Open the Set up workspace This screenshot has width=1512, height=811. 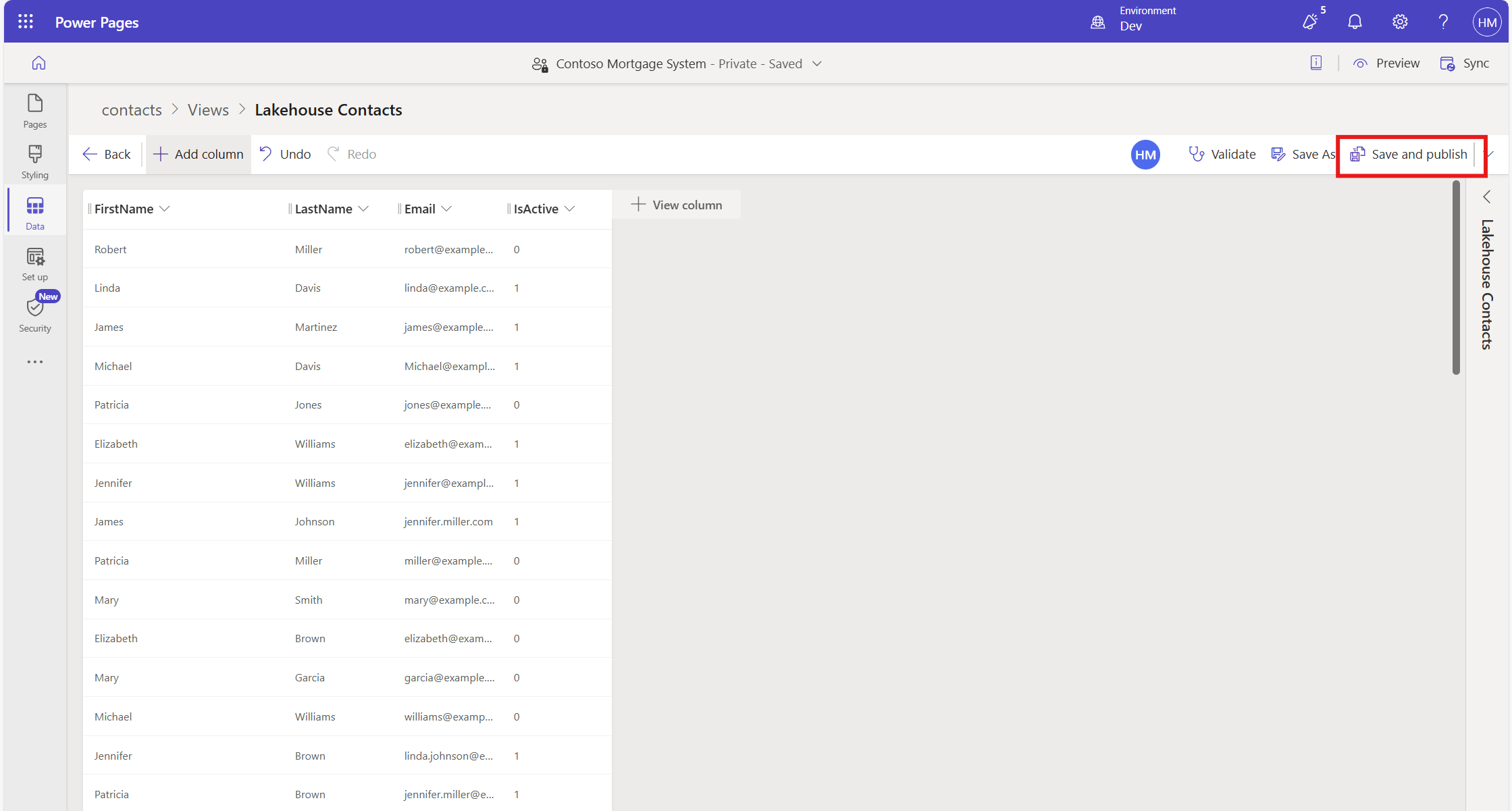(35, 264)
